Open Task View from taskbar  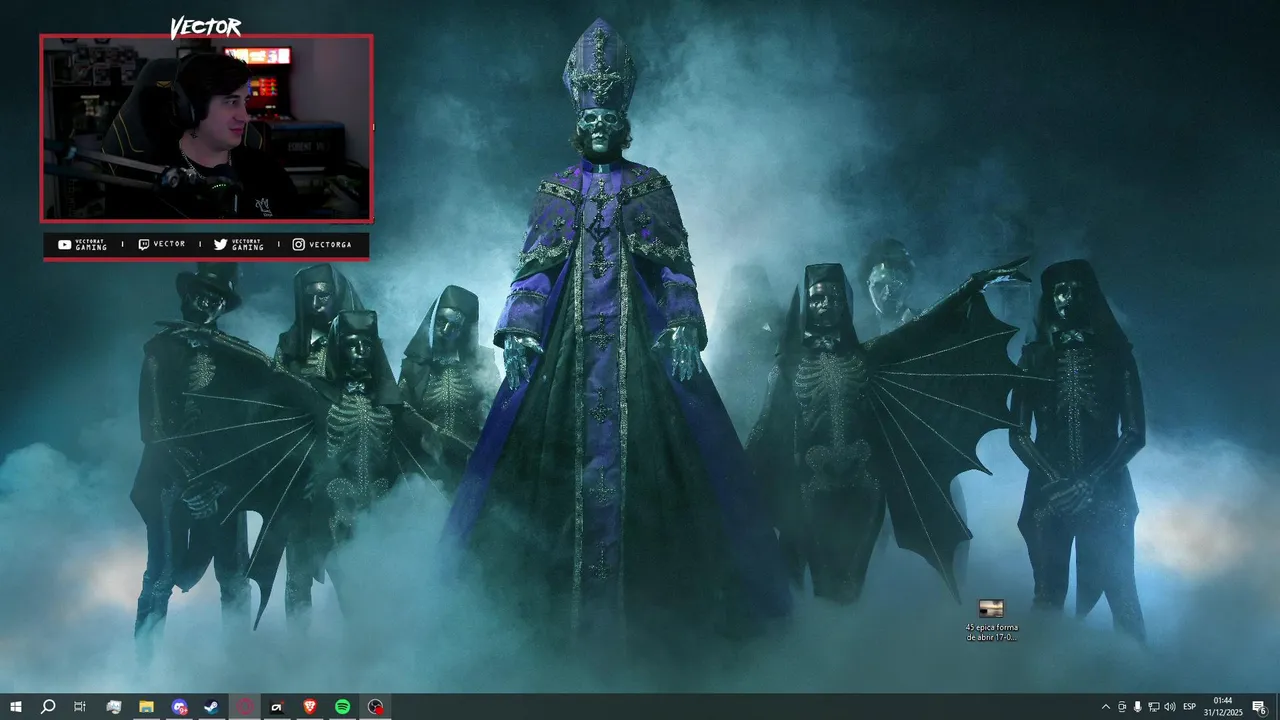pos(80,707)
